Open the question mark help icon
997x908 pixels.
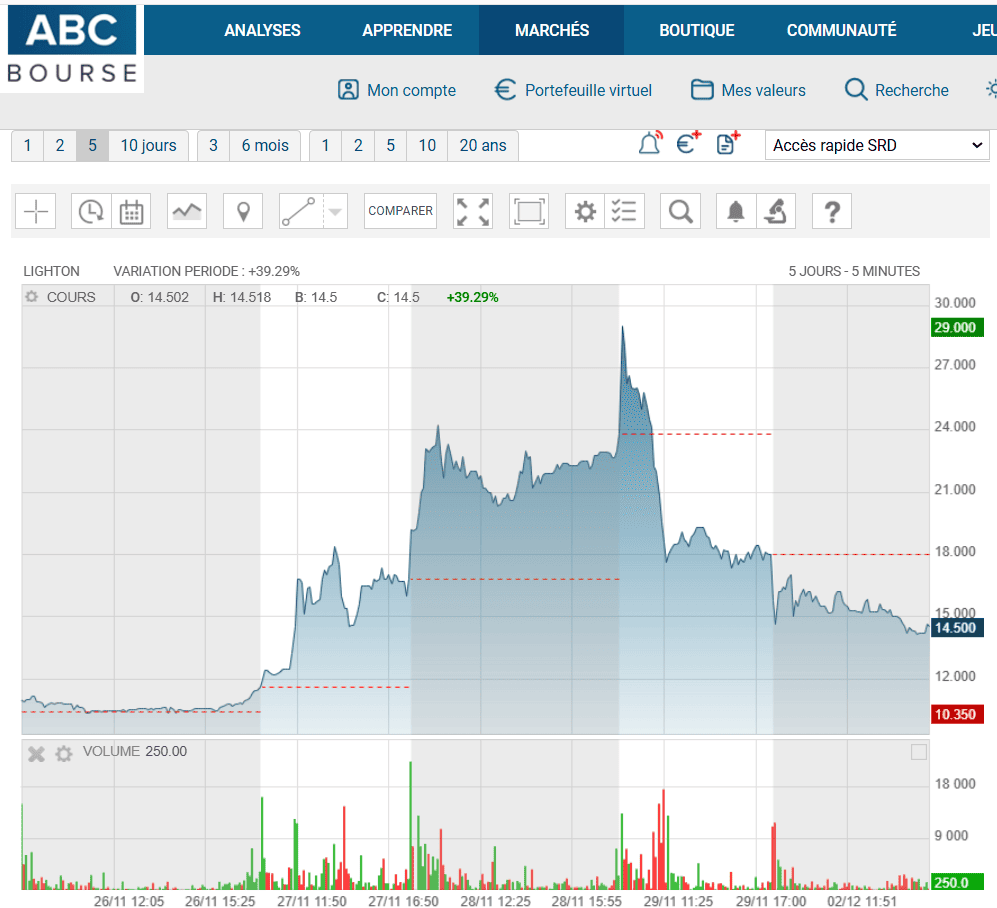(832, 211)
